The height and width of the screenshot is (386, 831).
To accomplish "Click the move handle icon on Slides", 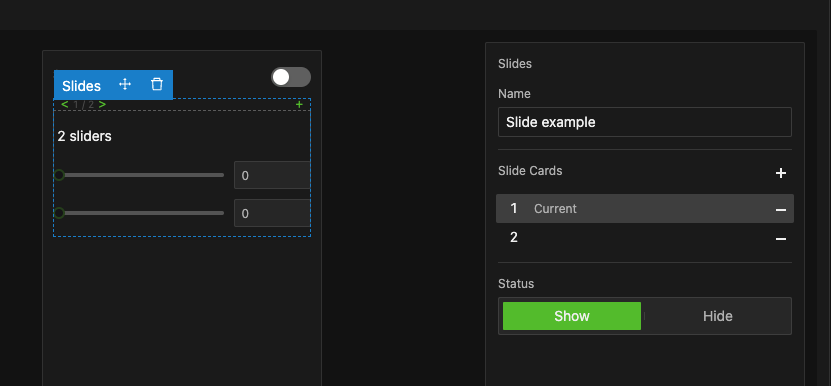I will [x=125, y=84].
